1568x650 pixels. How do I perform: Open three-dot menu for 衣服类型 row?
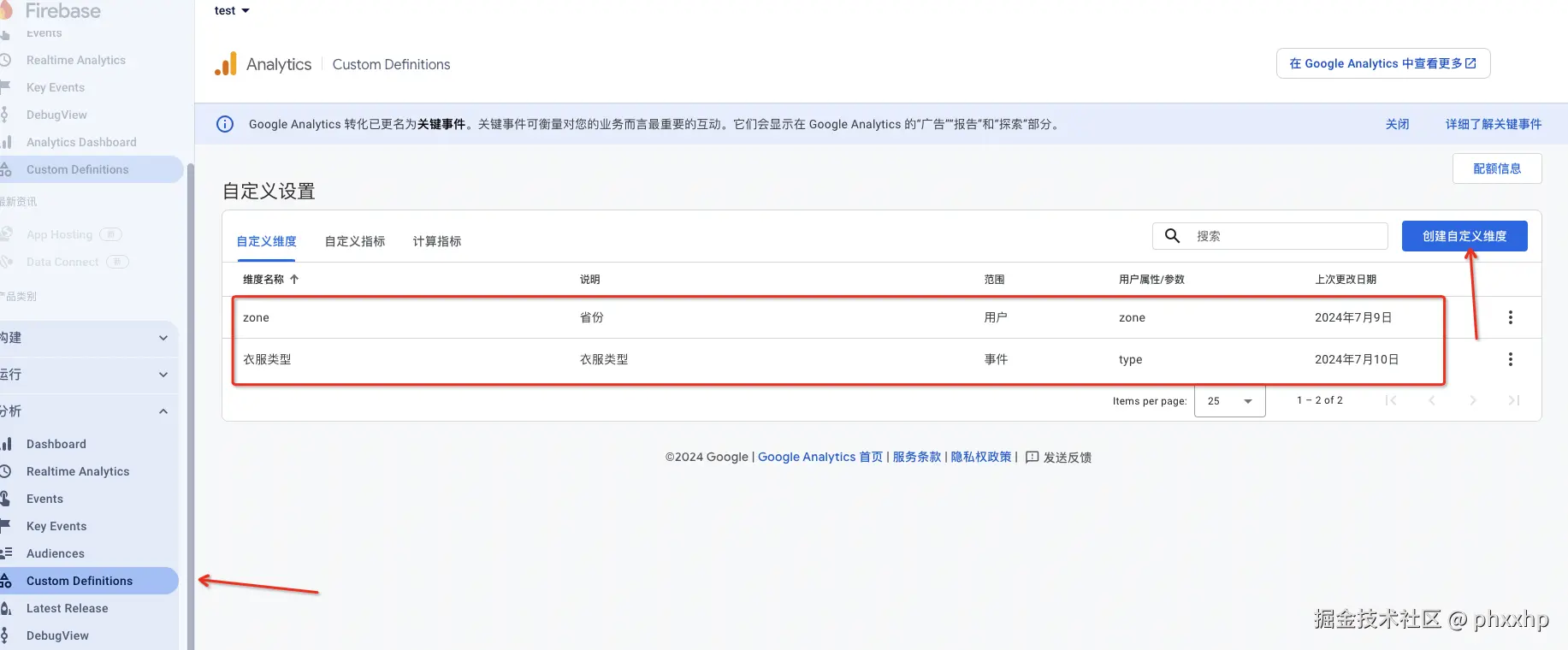coord(1511,359)
